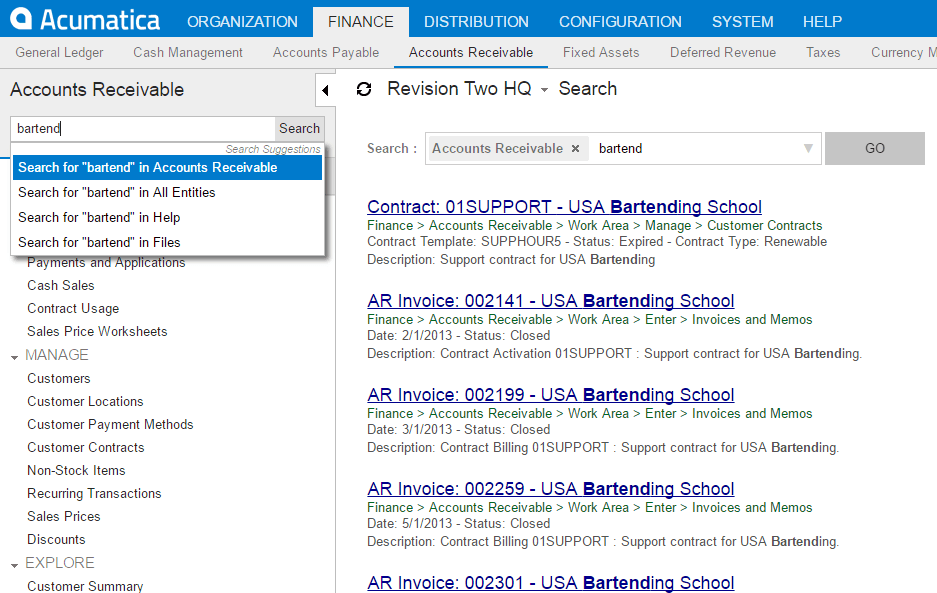Switch to Deferred Revenue tab

click(x=722, y=53)
